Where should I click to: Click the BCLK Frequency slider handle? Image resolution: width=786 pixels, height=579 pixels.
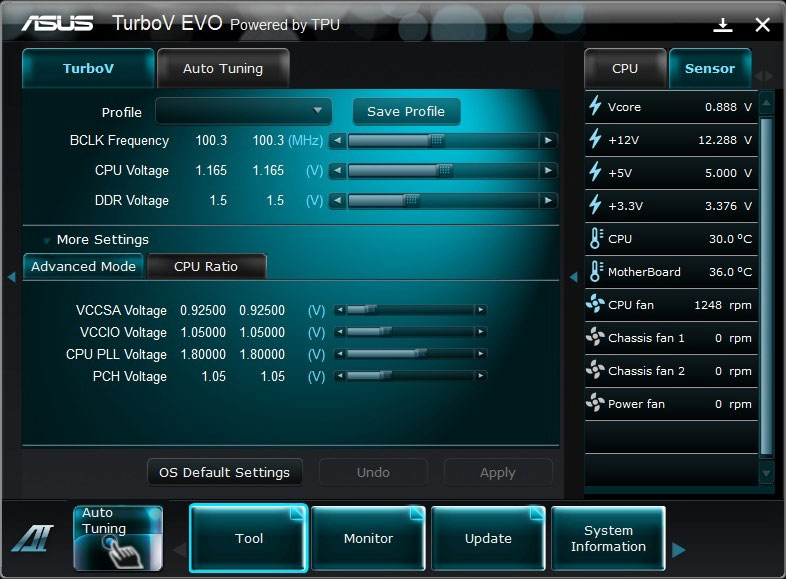(436, 140)
